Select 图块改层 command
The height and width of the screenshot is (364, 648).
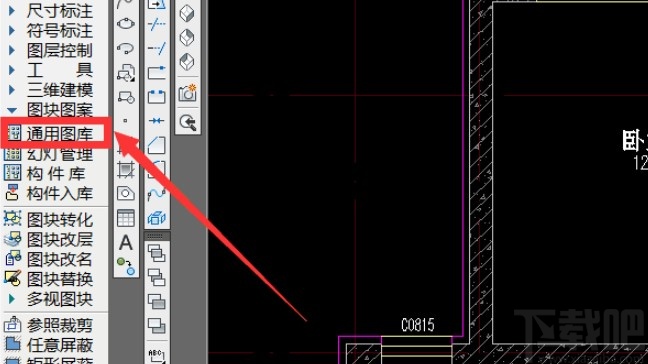[48, 240]
